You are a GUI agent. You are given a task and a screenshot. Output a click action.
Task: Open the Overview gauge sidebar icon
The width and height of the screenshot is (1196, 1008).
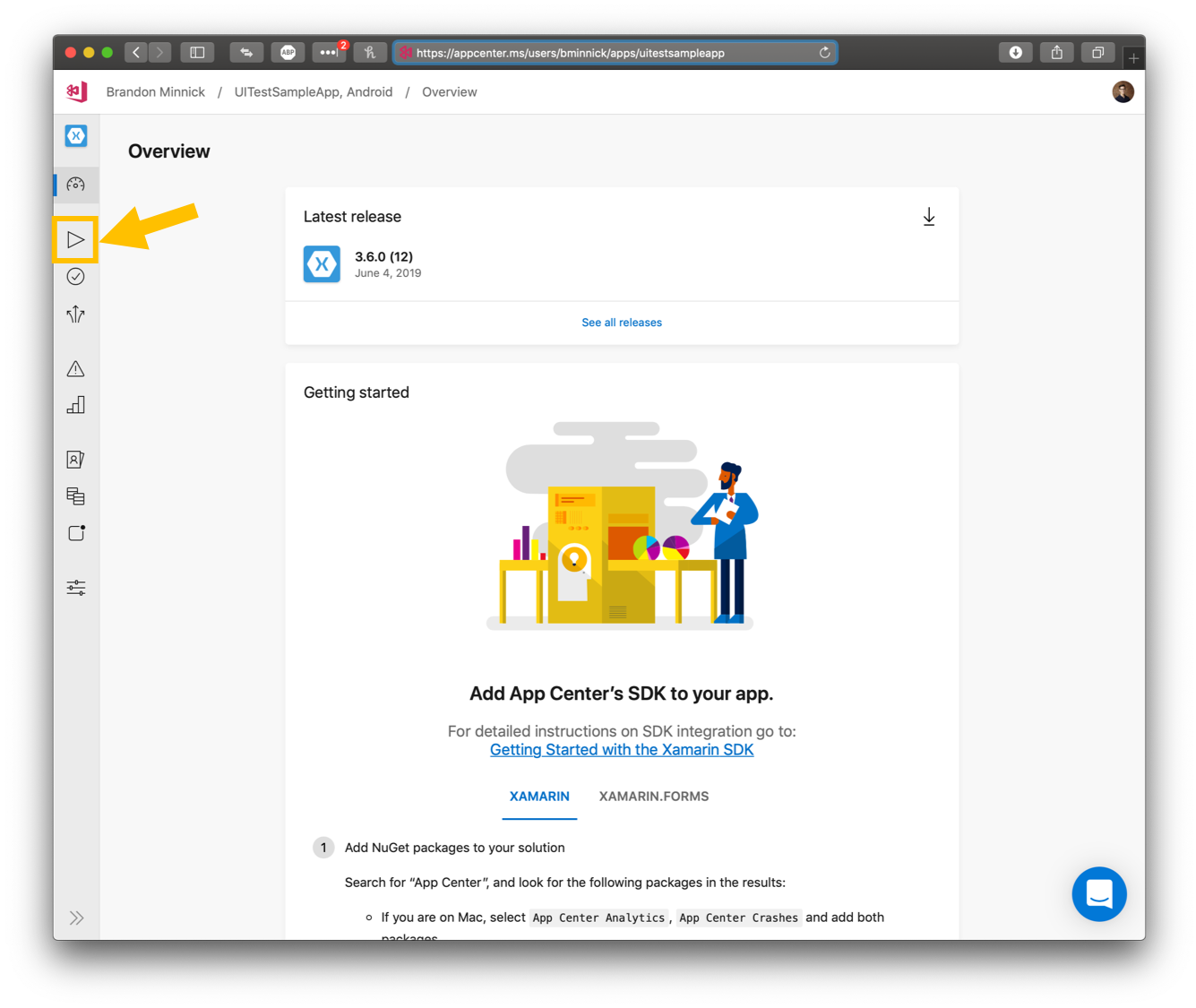tap(76, 185)
